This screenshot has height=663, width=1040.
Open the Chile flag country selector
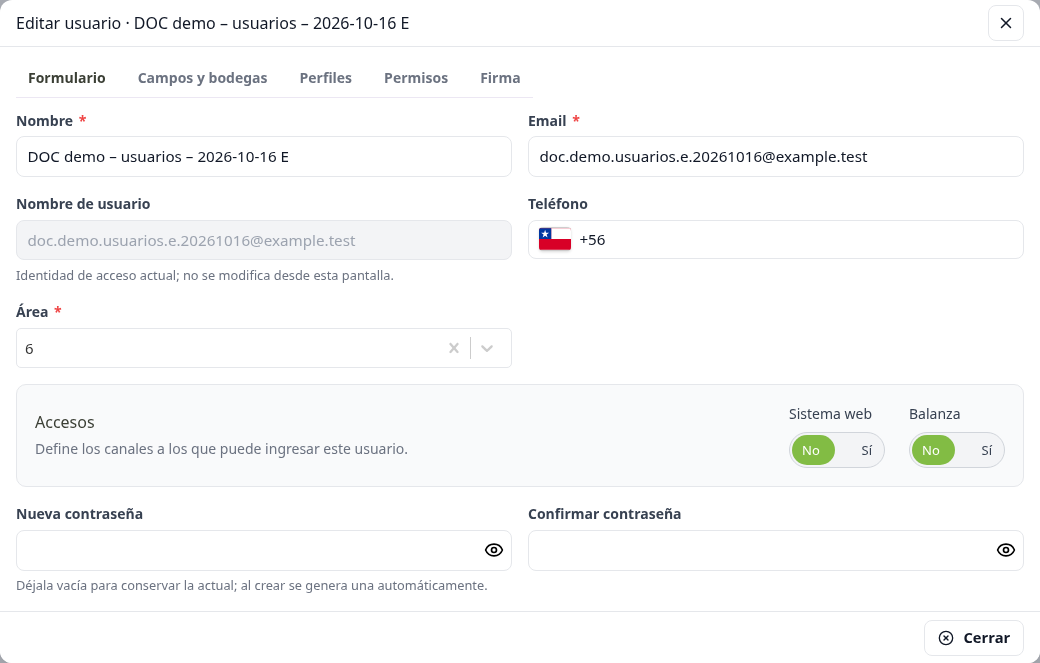(554, 239)
